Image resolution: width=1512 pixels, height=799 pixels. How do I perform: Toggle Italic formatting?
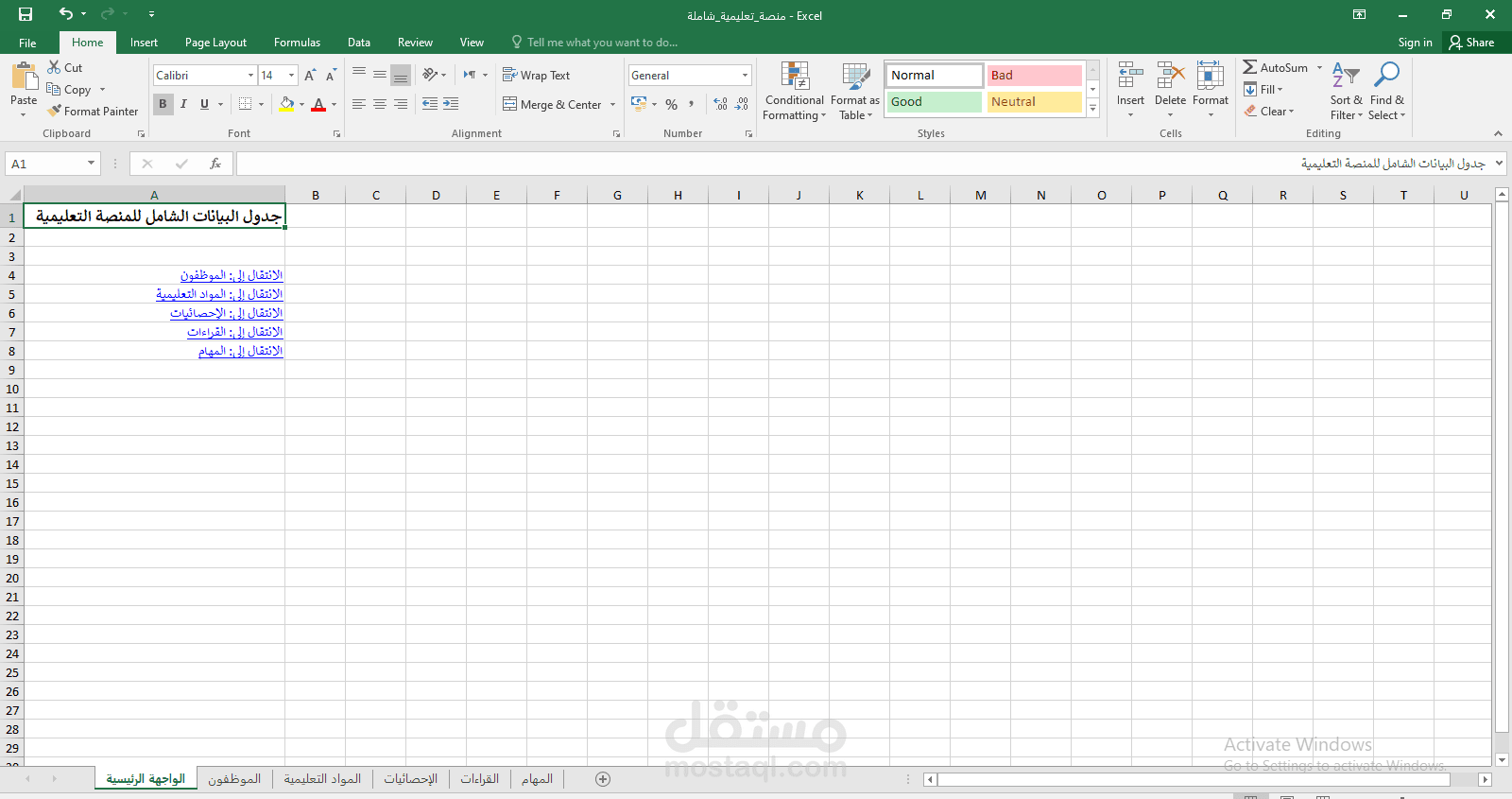click(183, 104)
